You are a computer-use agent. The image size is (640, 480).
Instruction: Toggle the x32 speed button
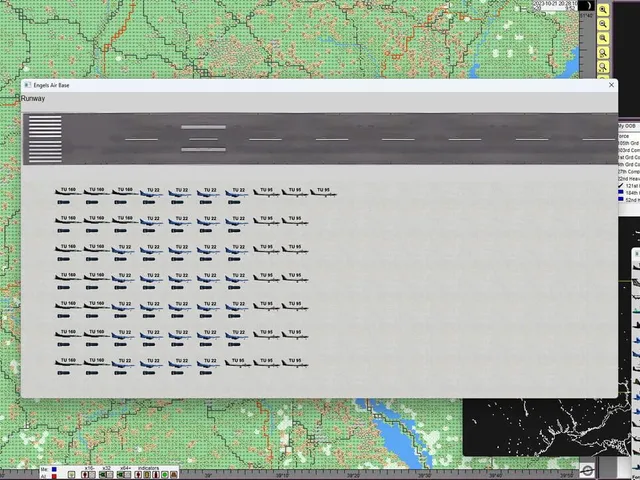106,475
